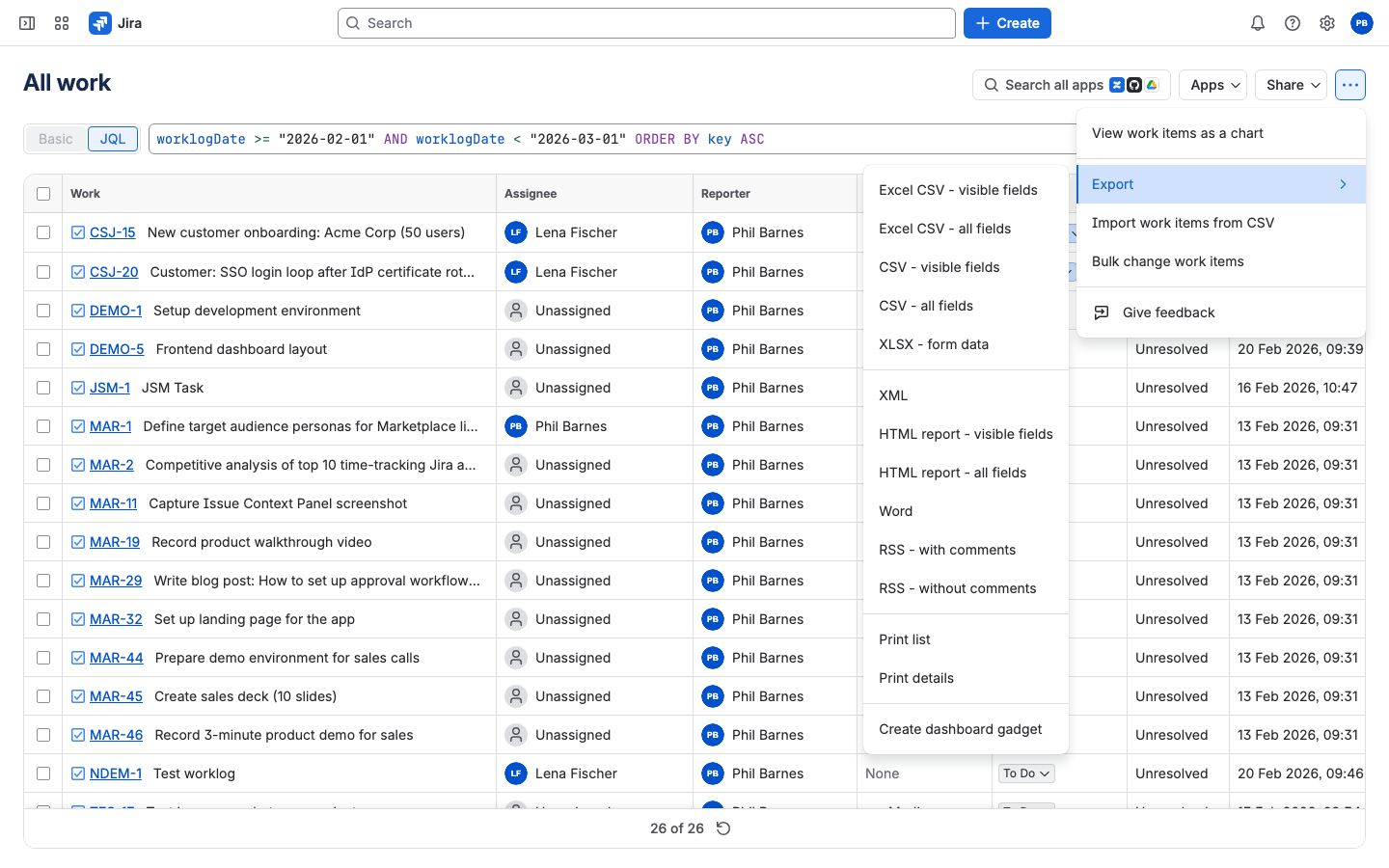Open settings gear icon
Screen dimensions: 1389x868
click(1327, 23)
